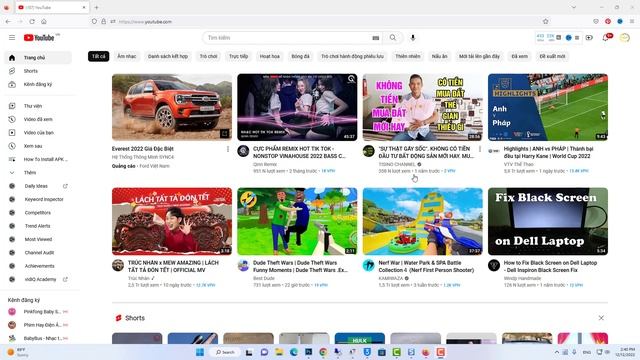Open vidIQ Competitors
This screenshot has width=640, height=360.
click(38, 213)
